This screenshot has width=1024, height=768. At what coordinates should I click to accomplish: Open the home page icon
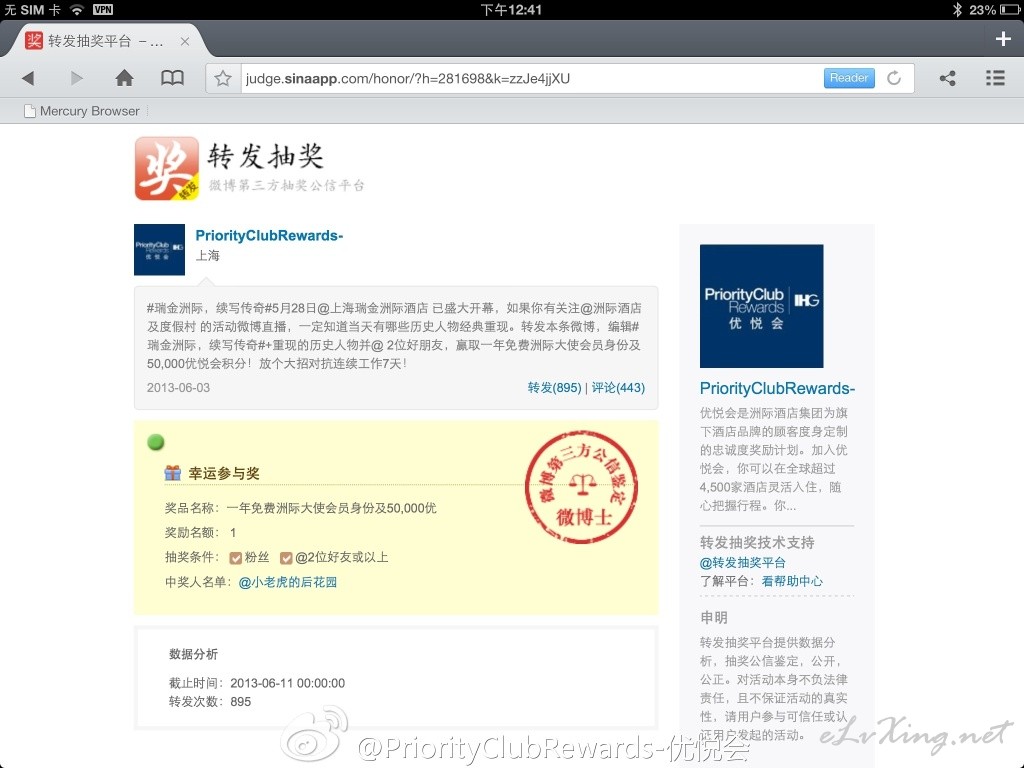tap(124, 78)
